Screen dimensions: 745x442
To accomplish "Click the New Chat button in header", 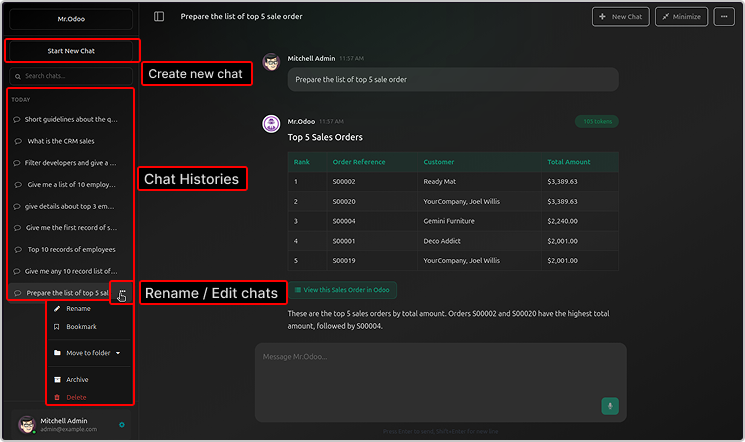I will pos(620,17).
